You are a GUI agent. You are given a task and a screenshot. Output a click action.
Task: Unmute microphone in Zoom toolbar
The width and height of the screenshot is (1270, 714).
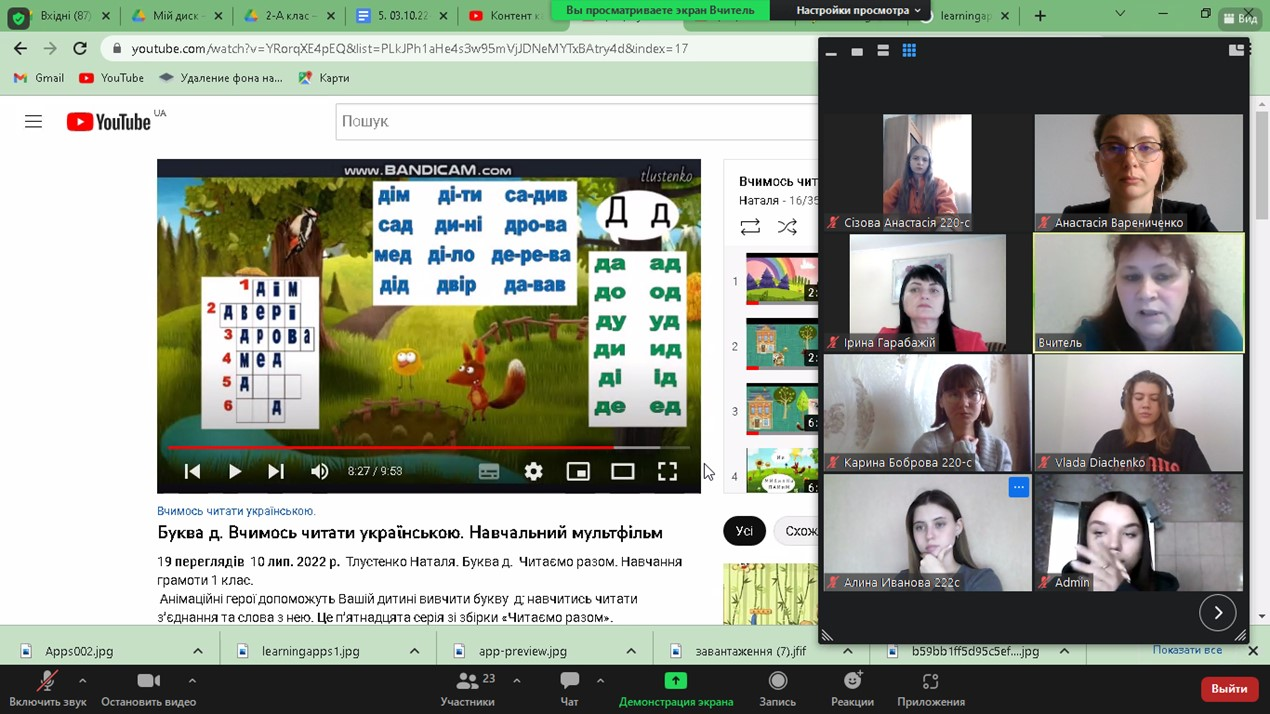[x=47, y=688]
